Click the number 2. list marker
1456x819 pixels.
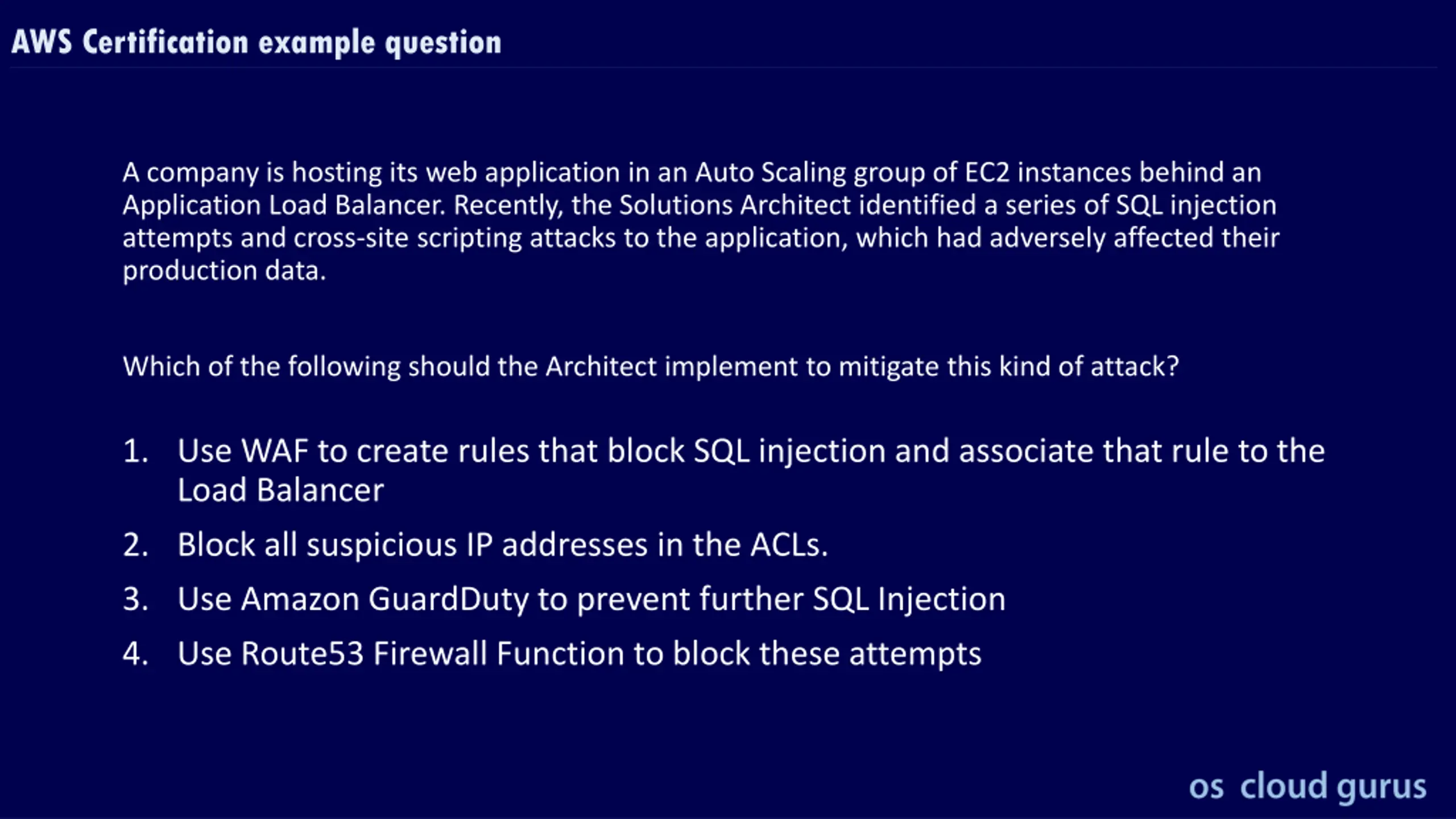(x=136, y=545)
